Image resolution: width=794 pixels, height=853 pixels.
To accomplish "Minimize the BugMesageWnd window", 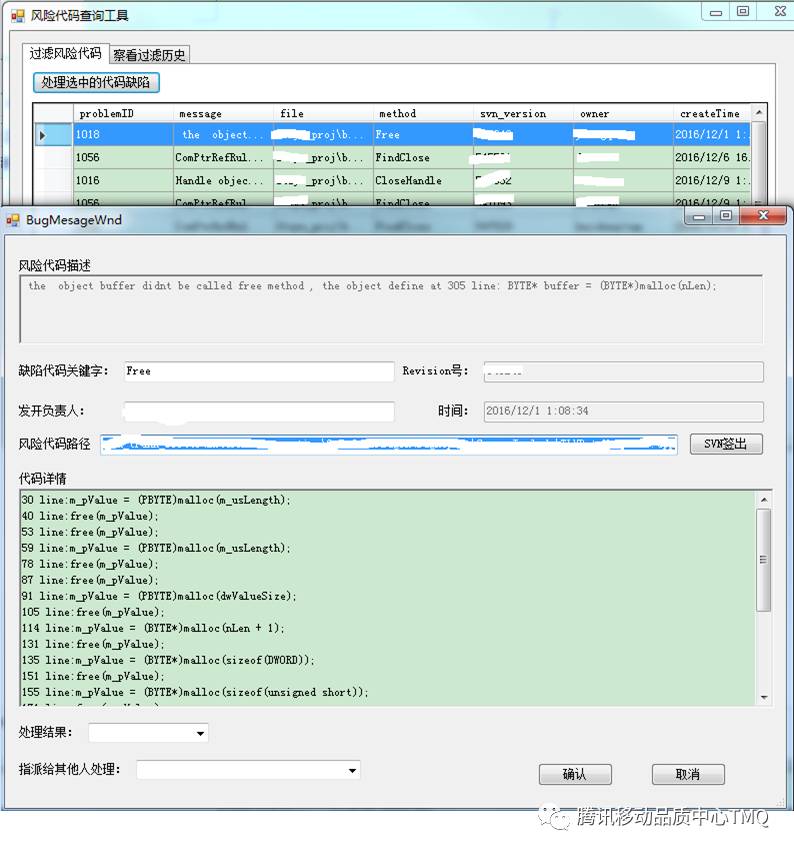I will click(x=699, y=217).
